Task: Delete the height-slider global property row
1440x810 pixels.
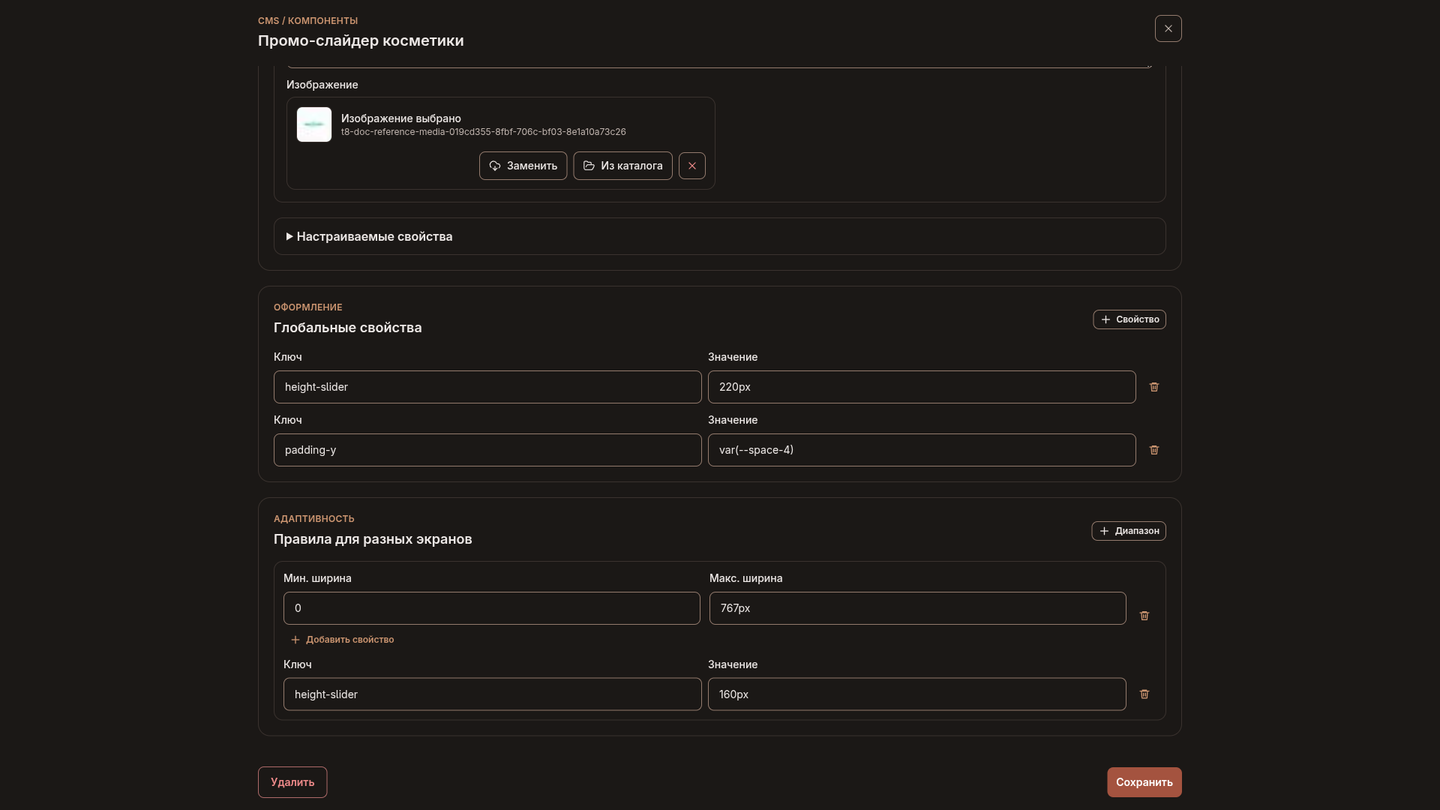Action: [1154, 387]
